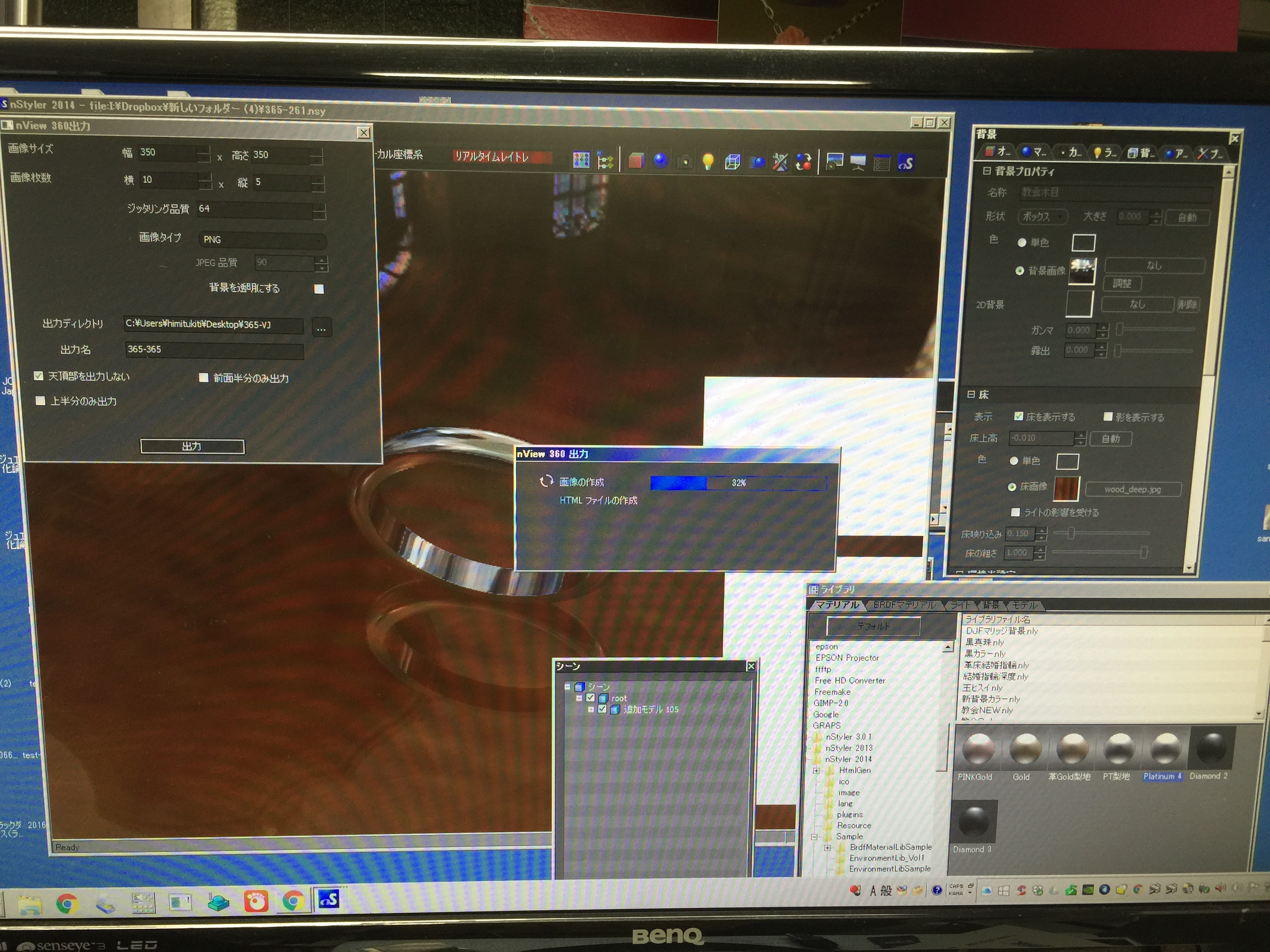Click the light bulb toolbar icon
The width and height of the screenshot is (1270, 952).
pyautogui.click(x=708, y=162)
